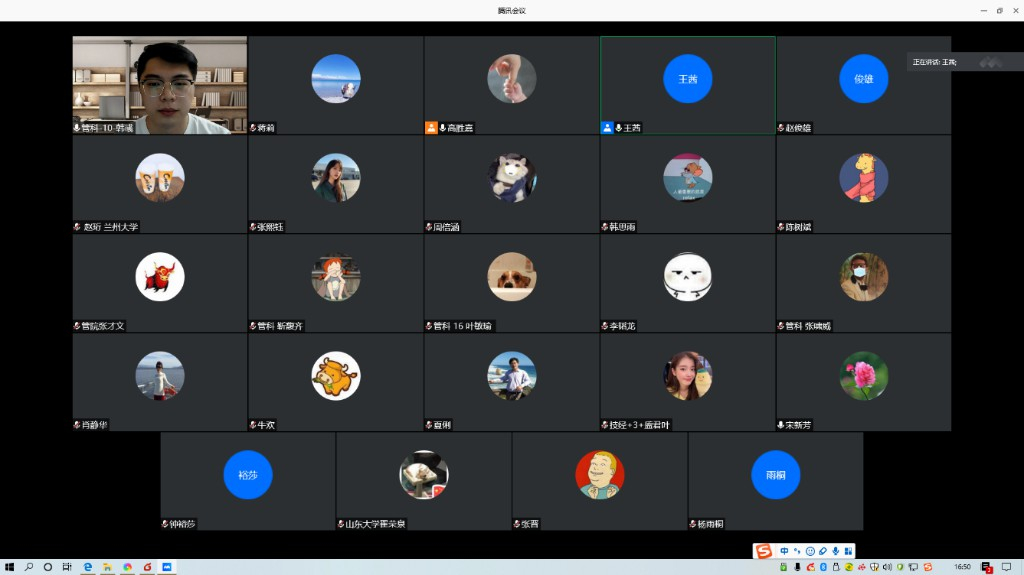Toggle Chinese/English mode via 中 button
Viewport: 1024px width, 575px height.
[784, 551]
